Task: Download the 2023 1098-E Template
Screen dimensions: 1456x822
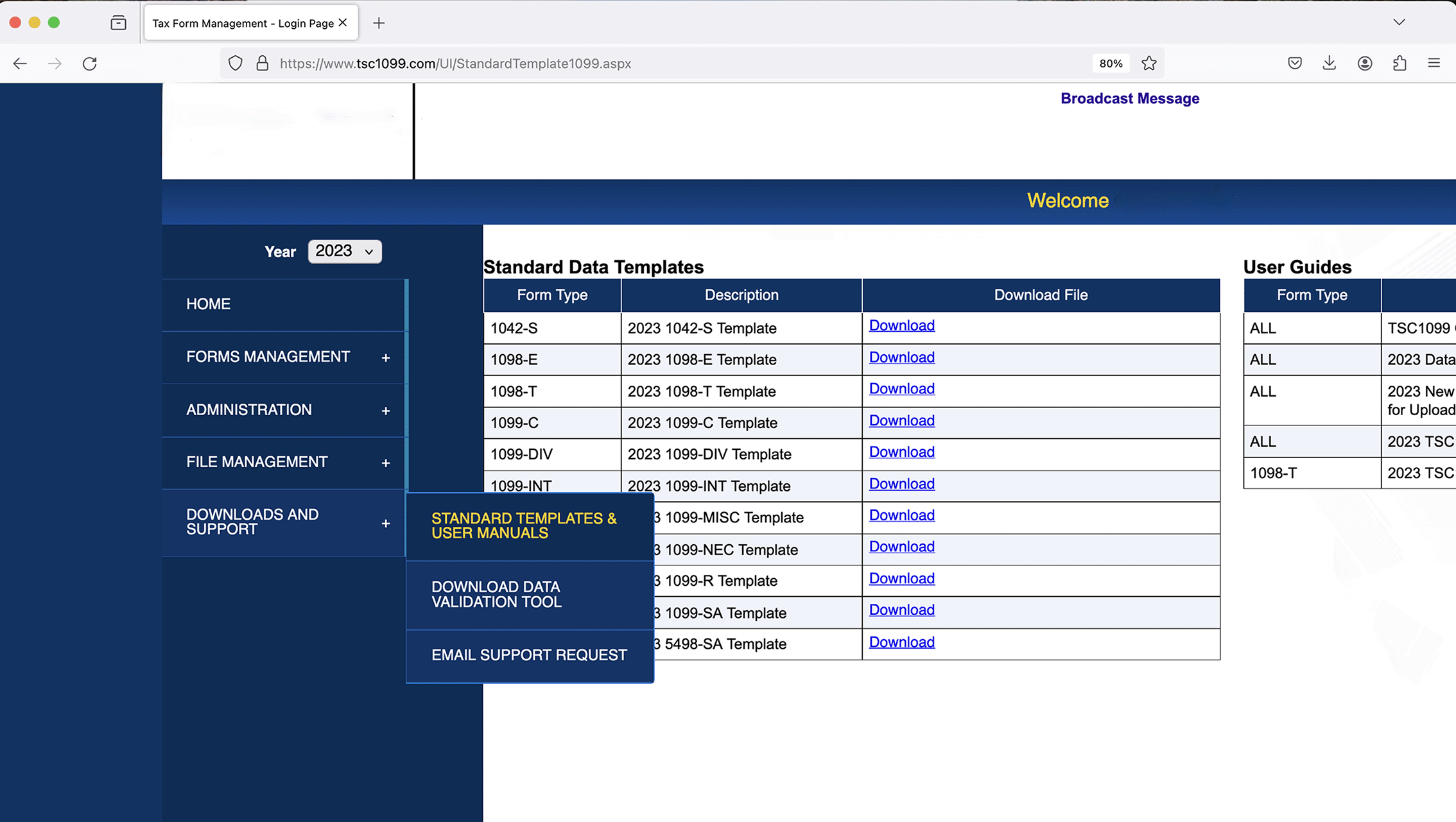Action: pos(901,357)
